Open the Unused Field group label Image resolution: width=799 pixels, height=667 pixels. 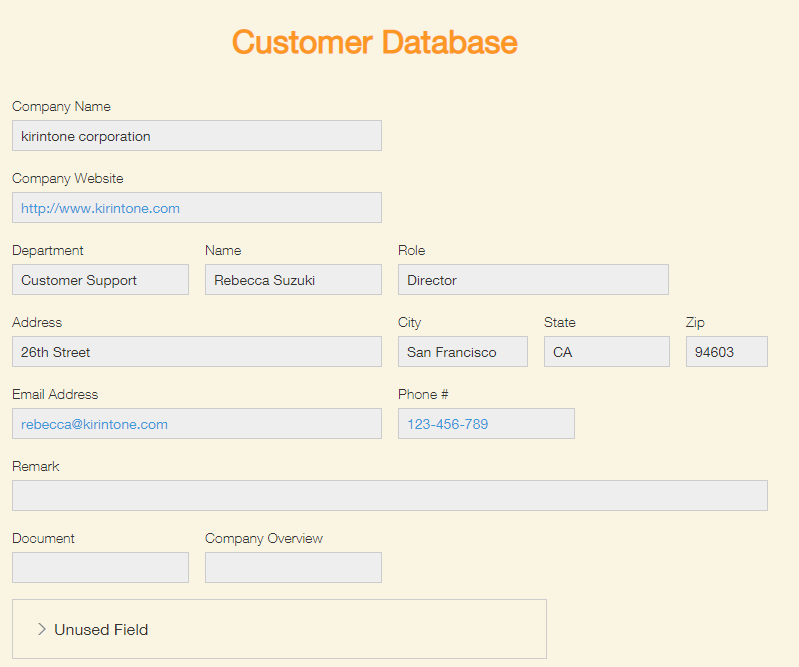click(101, 630)
